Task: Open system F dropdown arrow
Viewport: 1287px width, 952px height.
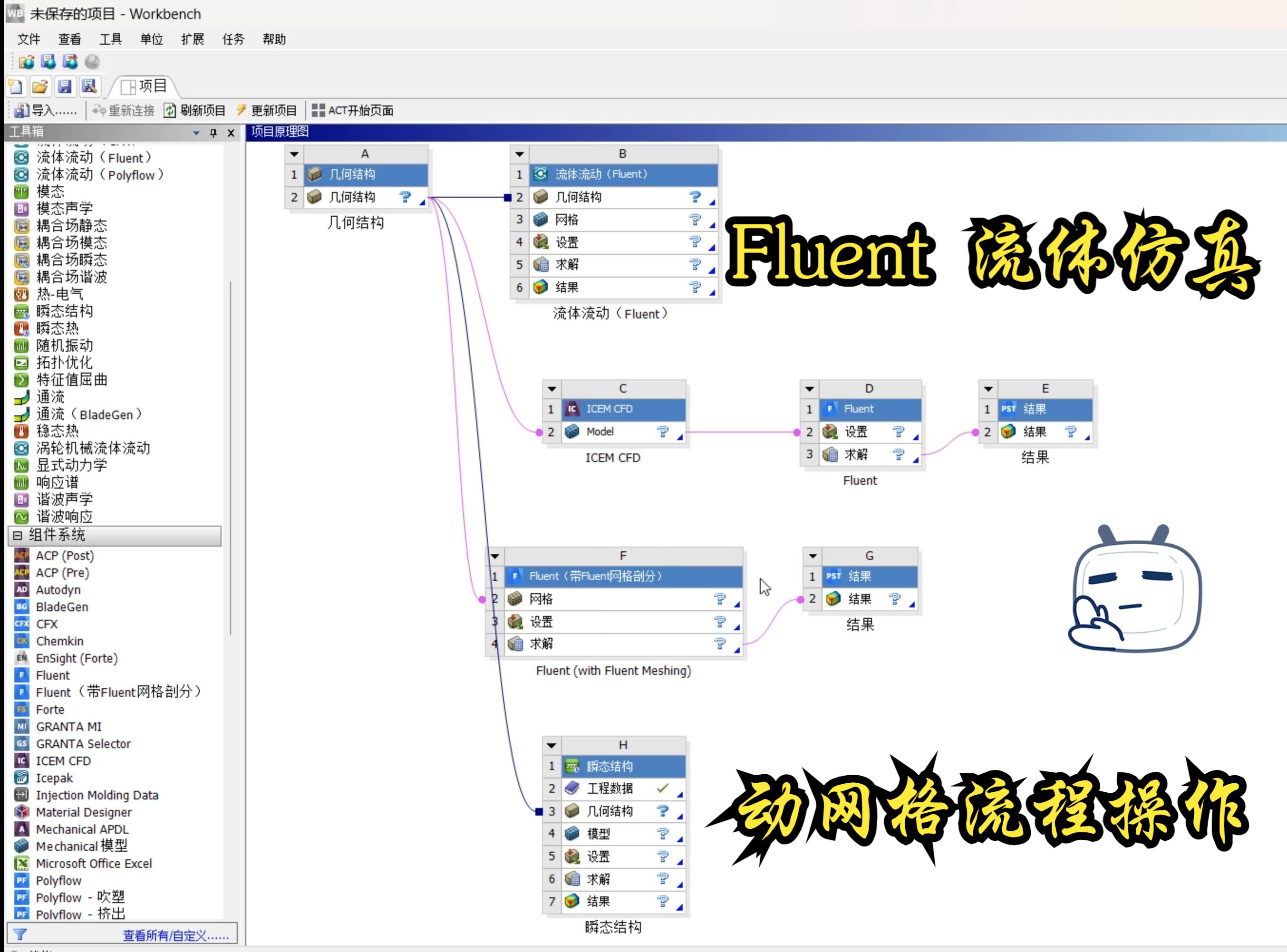Action: click(495, 556)
